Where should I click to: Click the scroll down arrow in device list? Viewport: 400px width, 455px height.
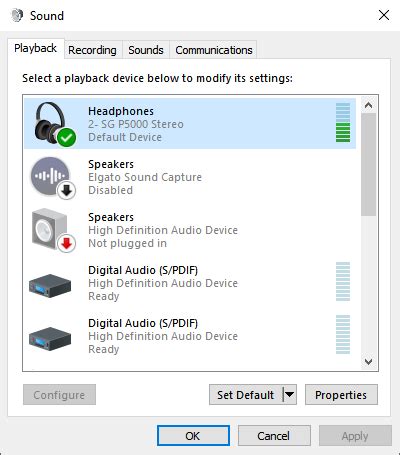[368, 361]
